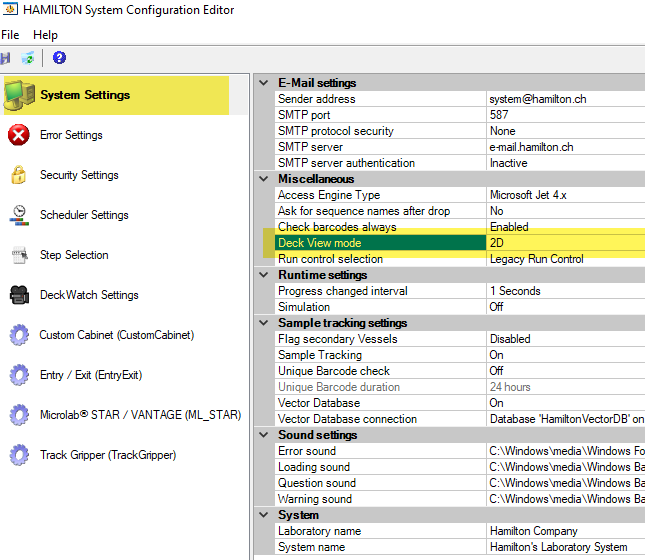Click Simulation Off value
The image size is (645, 560).
(496, 307)
